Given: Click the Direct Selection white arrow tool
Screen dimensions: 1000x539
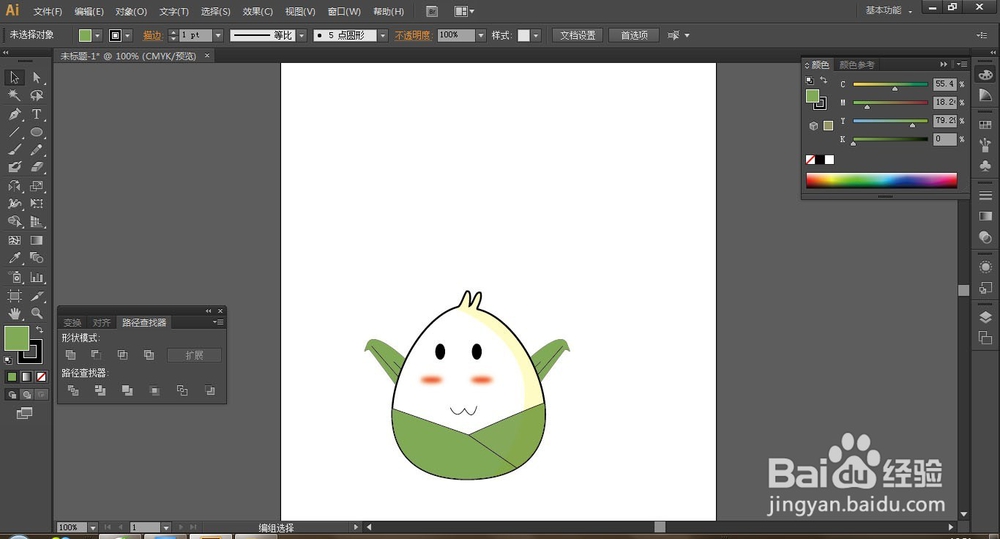Looking at the screenshot, I should pos(37,77).
